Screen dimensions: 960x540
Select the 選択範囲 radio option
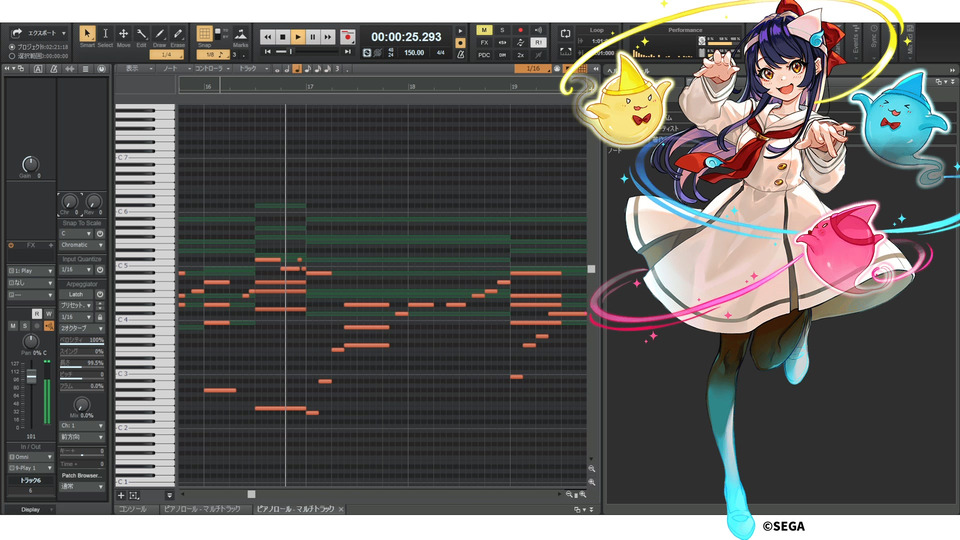click(12, 56)
